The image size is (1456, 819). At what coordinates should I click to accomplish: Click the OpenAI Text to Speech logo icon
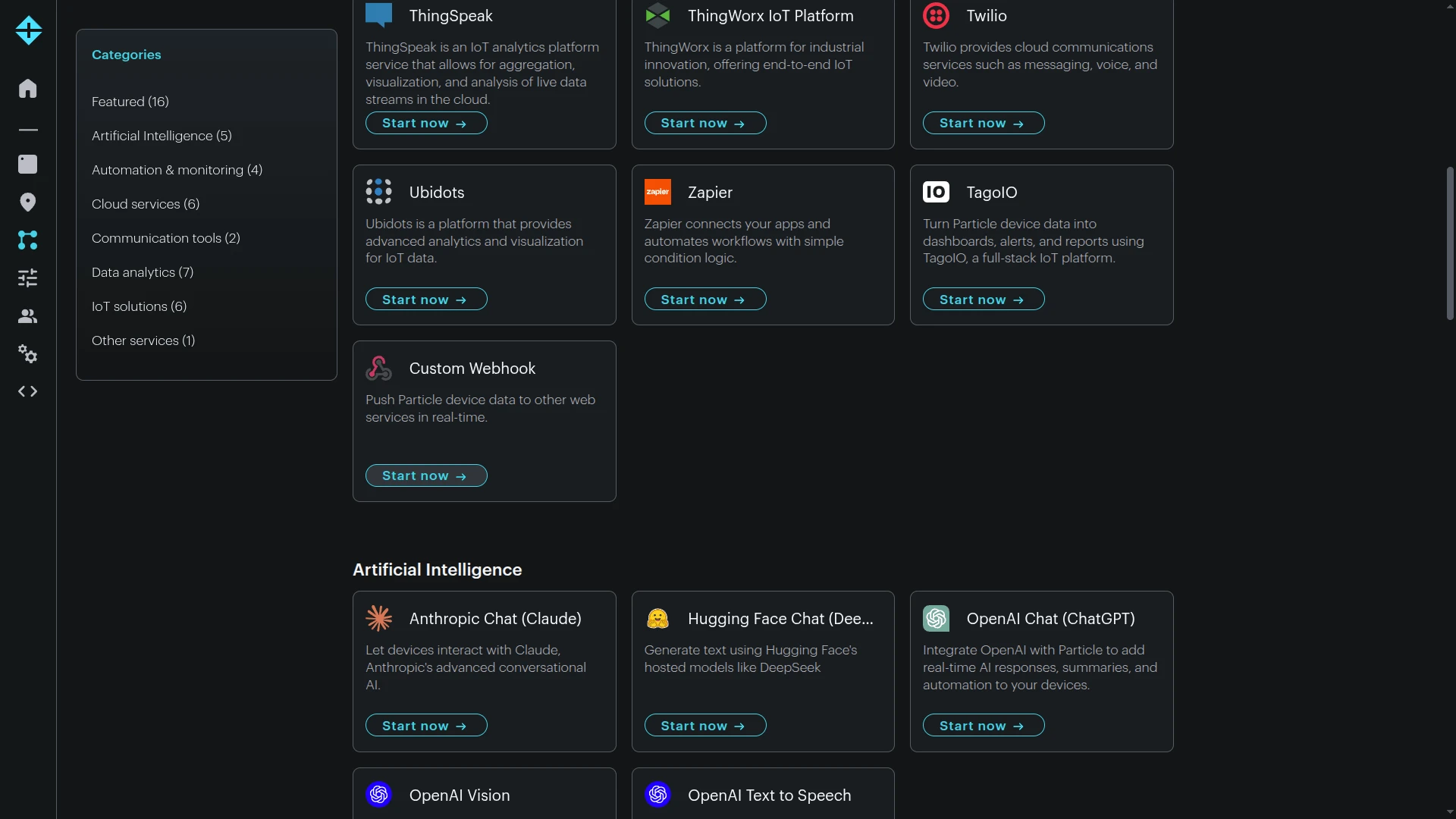[657, 794]
